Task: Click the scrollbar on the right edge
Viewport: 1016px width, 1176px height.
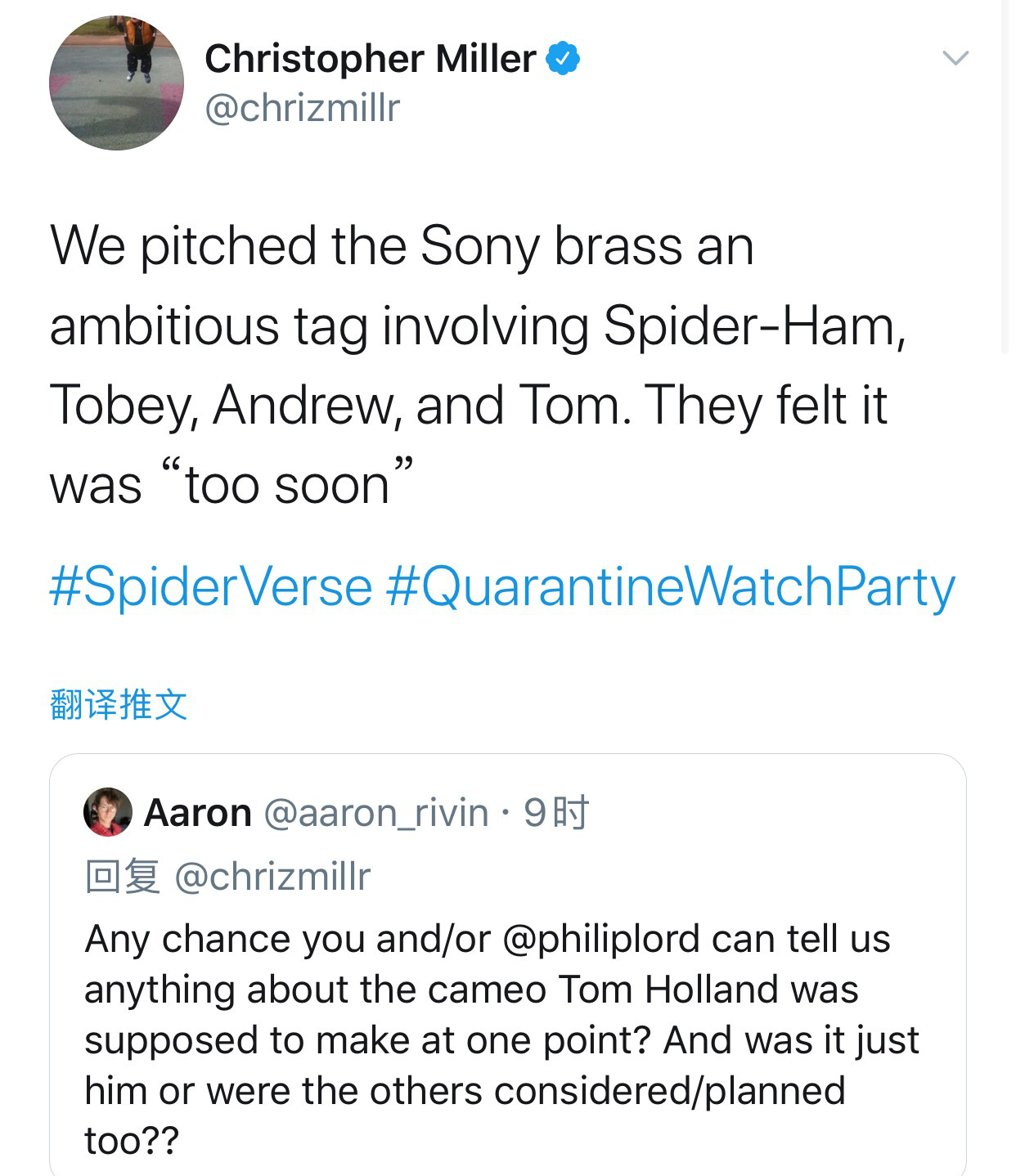Action: (x=1005, y=176)
